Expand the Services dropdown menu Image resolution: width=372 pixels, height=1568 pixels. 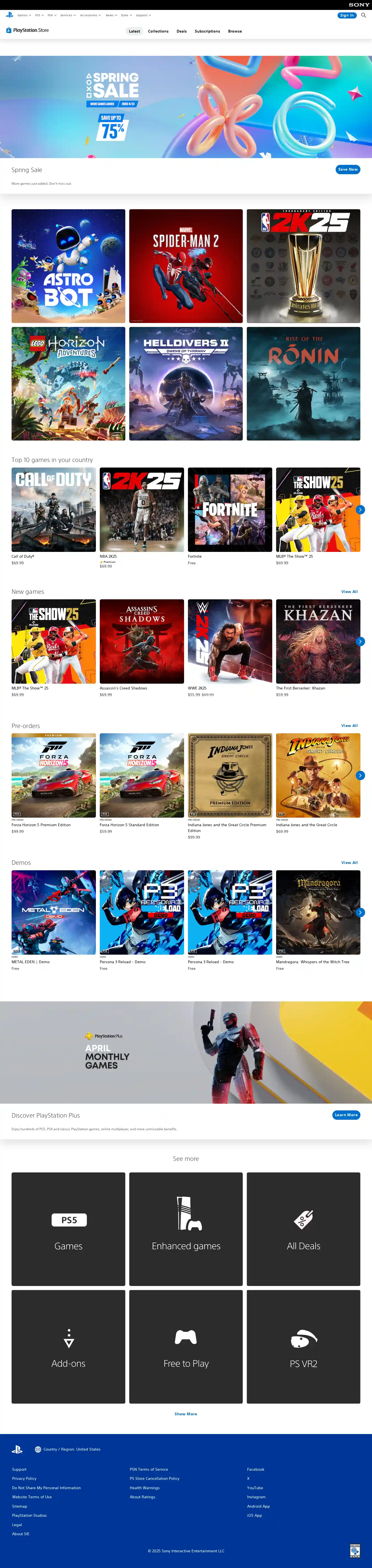point(68,15)
